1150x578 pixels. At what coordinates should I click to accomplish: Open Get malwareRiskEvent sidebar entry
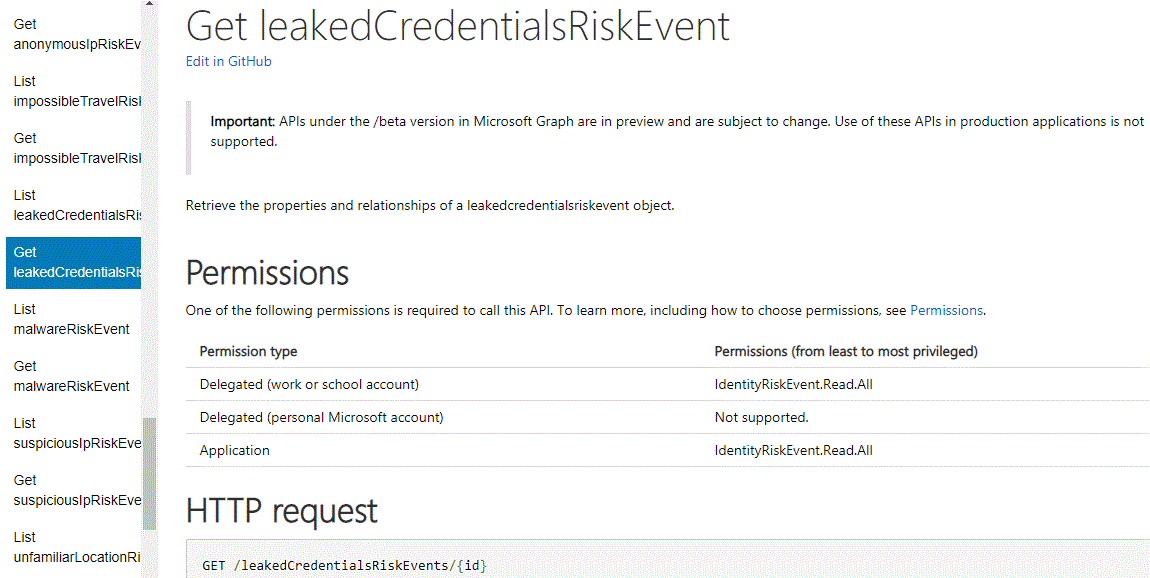coord(71,376)
